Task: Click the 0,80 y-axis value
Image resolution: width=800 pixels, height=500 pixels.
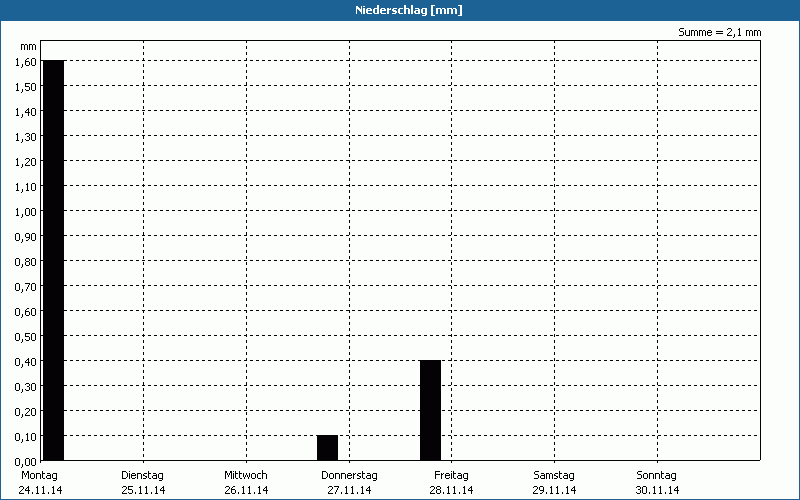Action: [26, 262]
